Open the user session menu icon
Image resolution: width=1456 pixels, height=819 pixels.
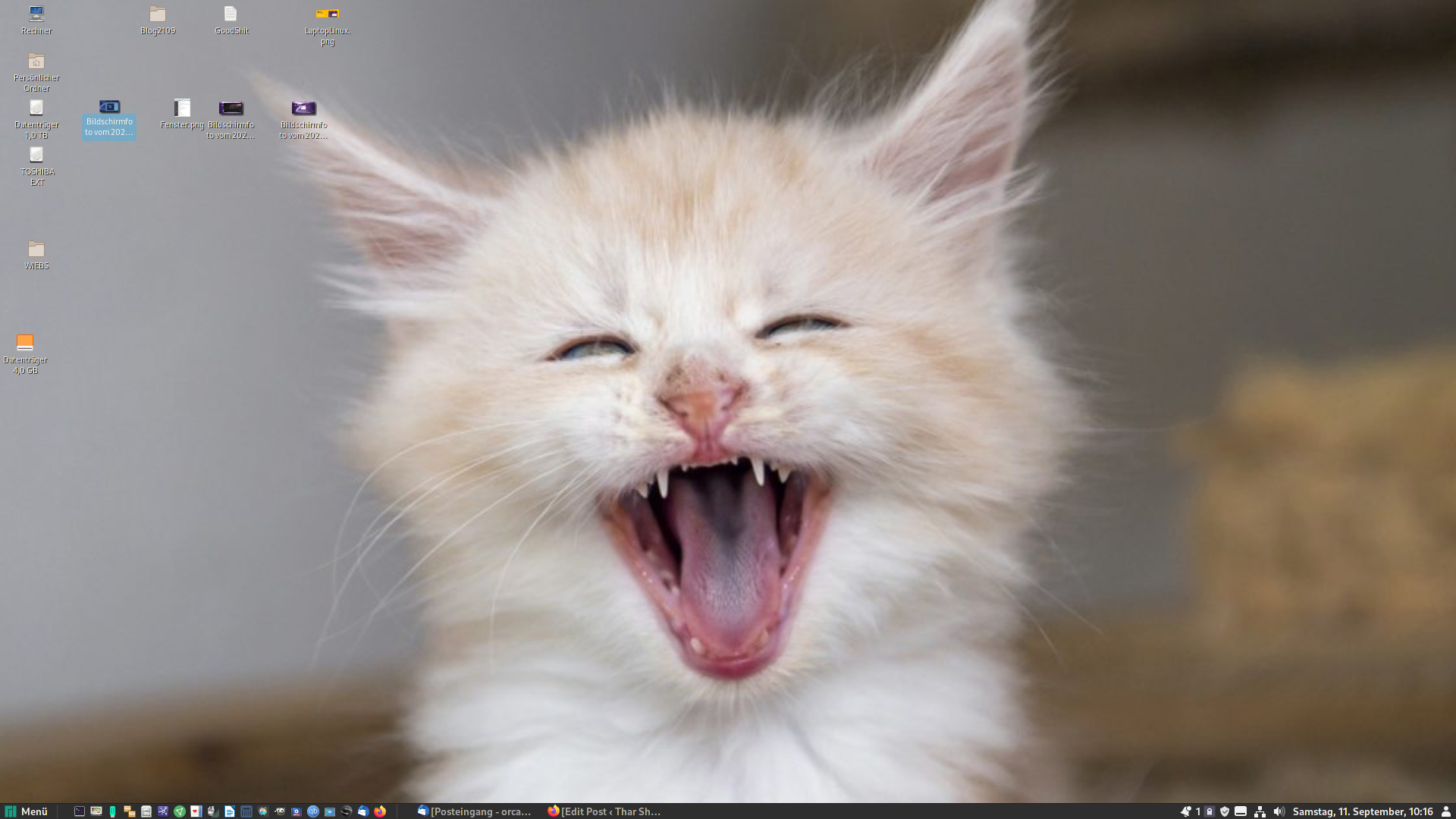pos(1446,811)
